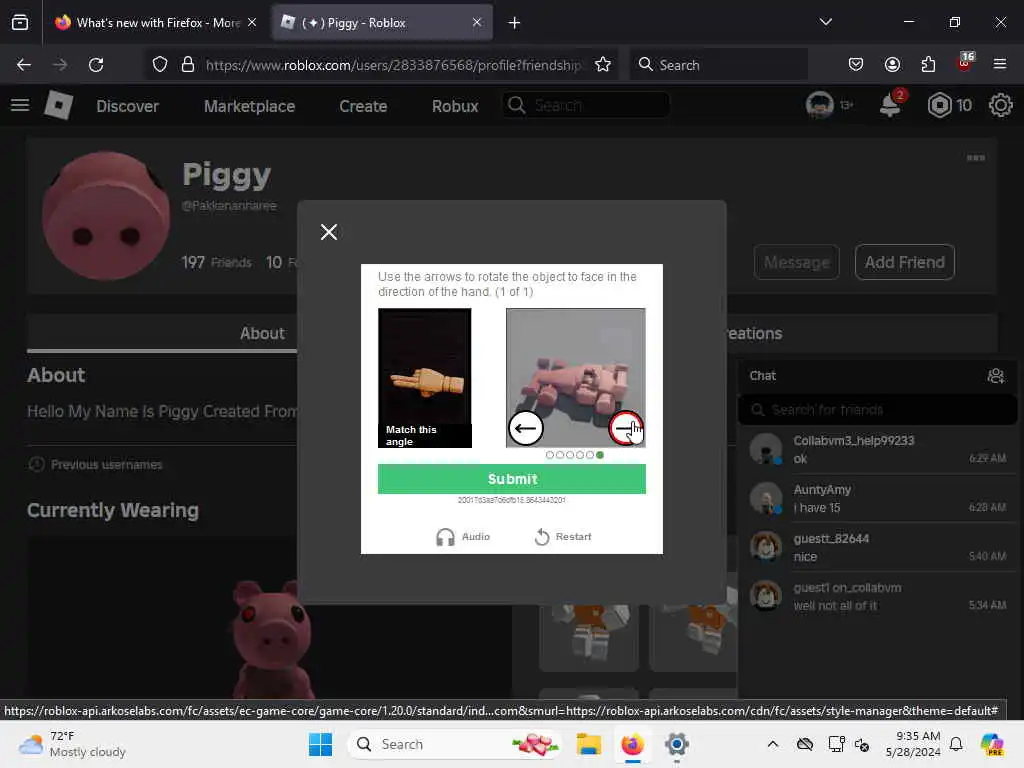Go back in Firefox
This screenshot has height=768, width=1024.
[x=24, y=65]
